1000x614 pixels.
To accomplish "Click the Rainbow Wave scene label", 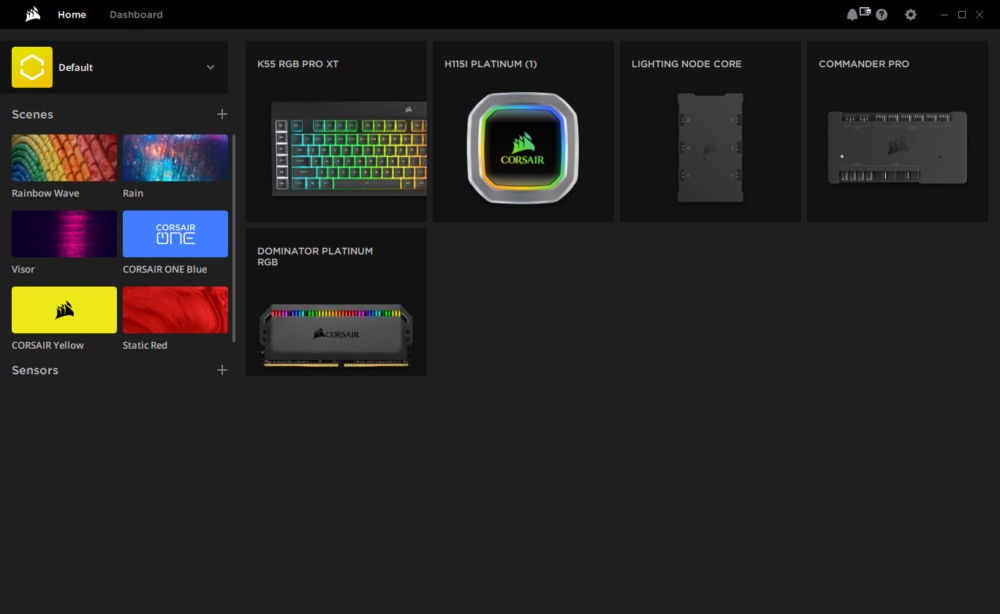I will (x=45, y=193).
